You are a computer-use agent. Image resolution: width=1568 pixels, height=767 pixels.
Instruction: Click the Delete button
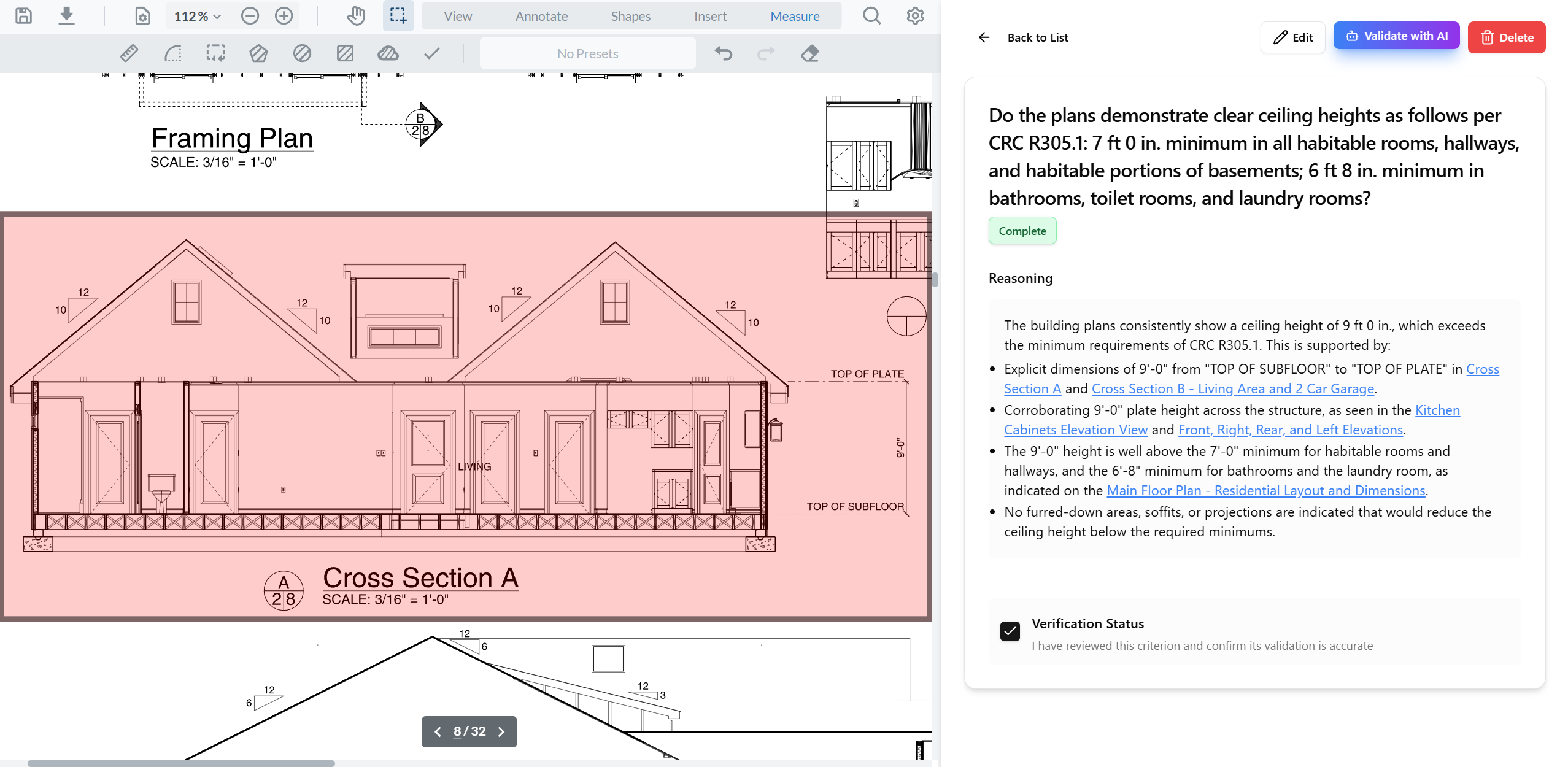[x=1506, y=37]
